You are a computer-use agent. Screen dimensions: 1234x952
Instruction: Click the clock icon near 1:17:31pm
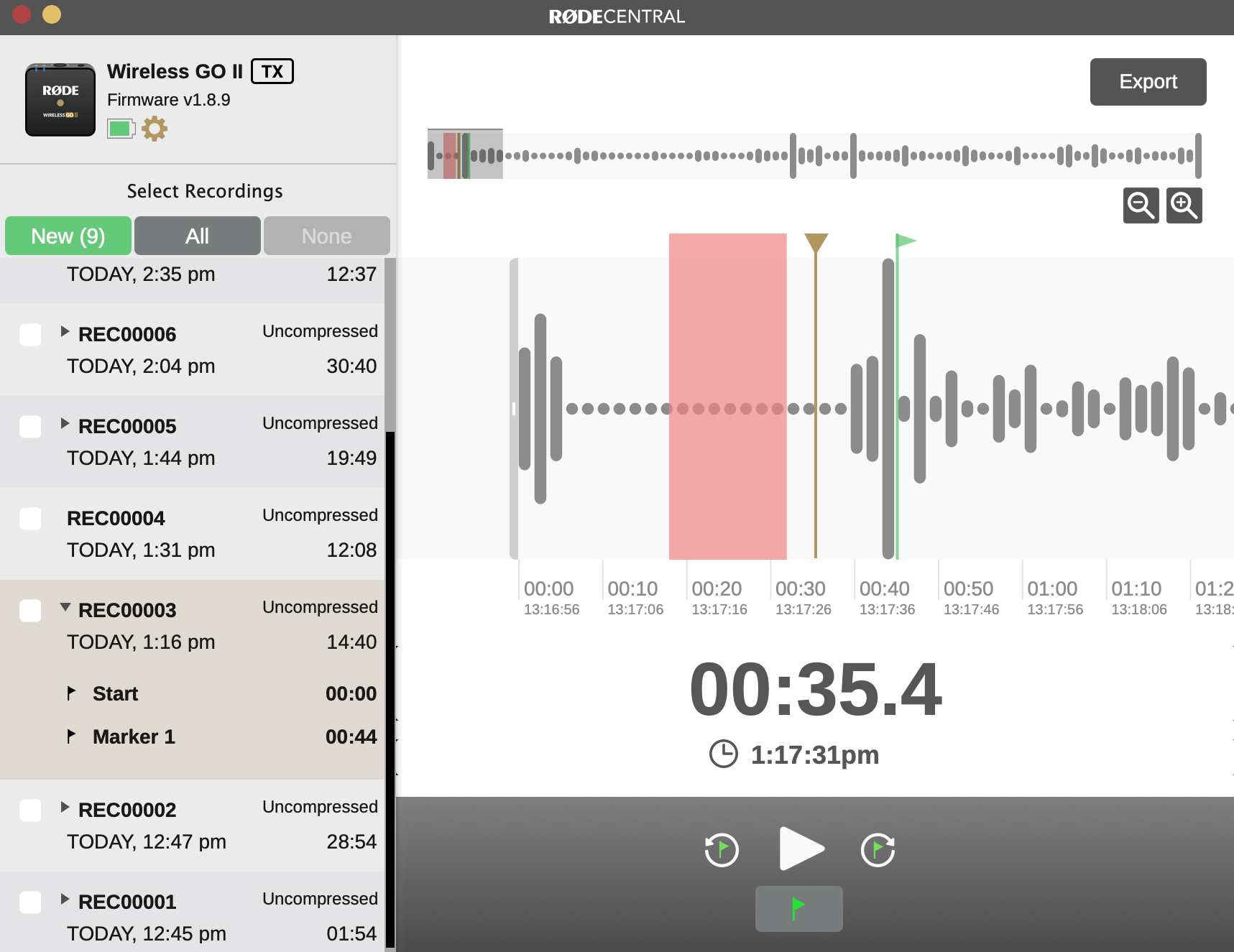pos(724,754)
